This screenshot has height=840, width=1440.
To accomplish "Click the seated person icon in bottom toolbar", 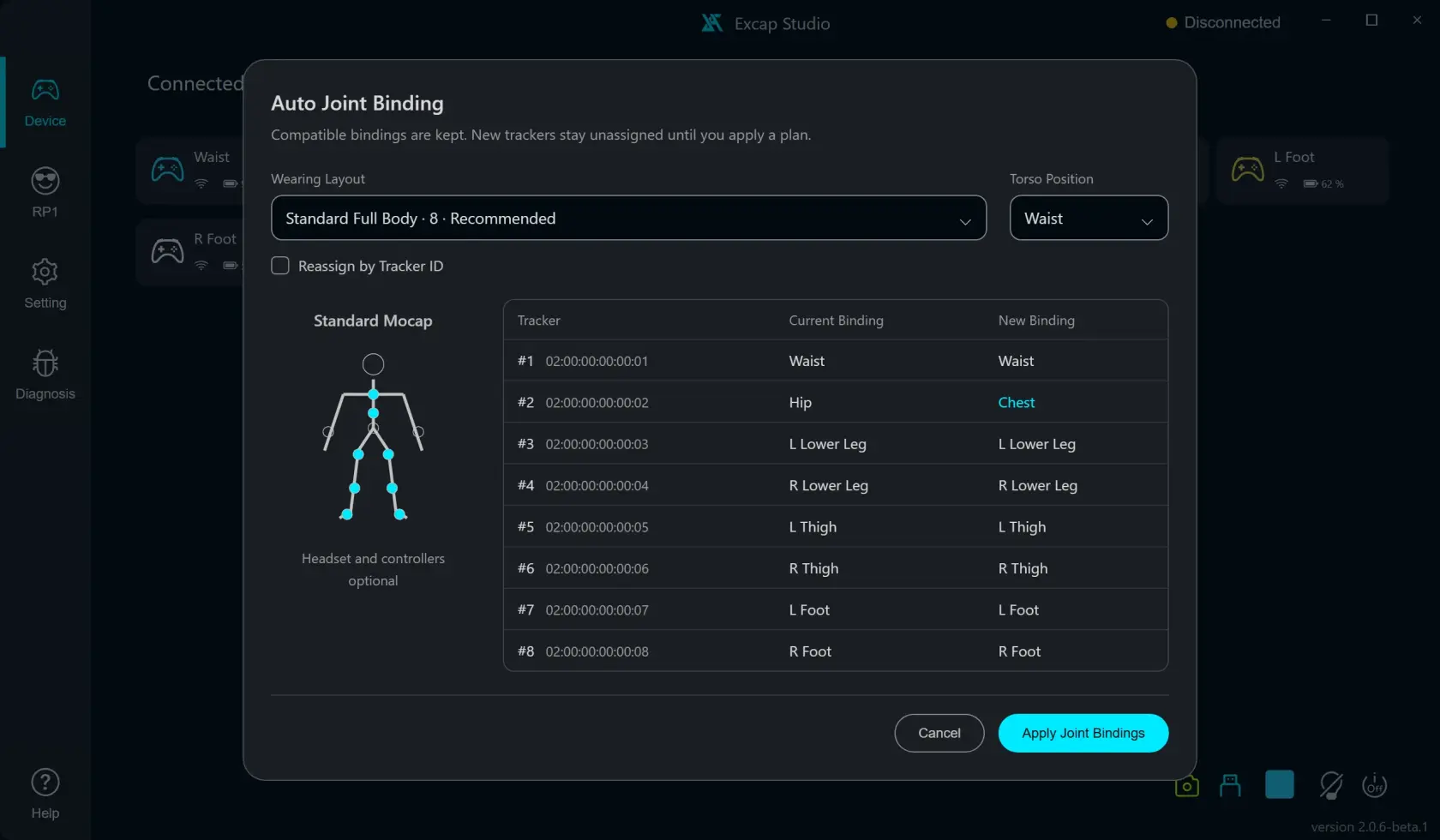I will 1230,785.
